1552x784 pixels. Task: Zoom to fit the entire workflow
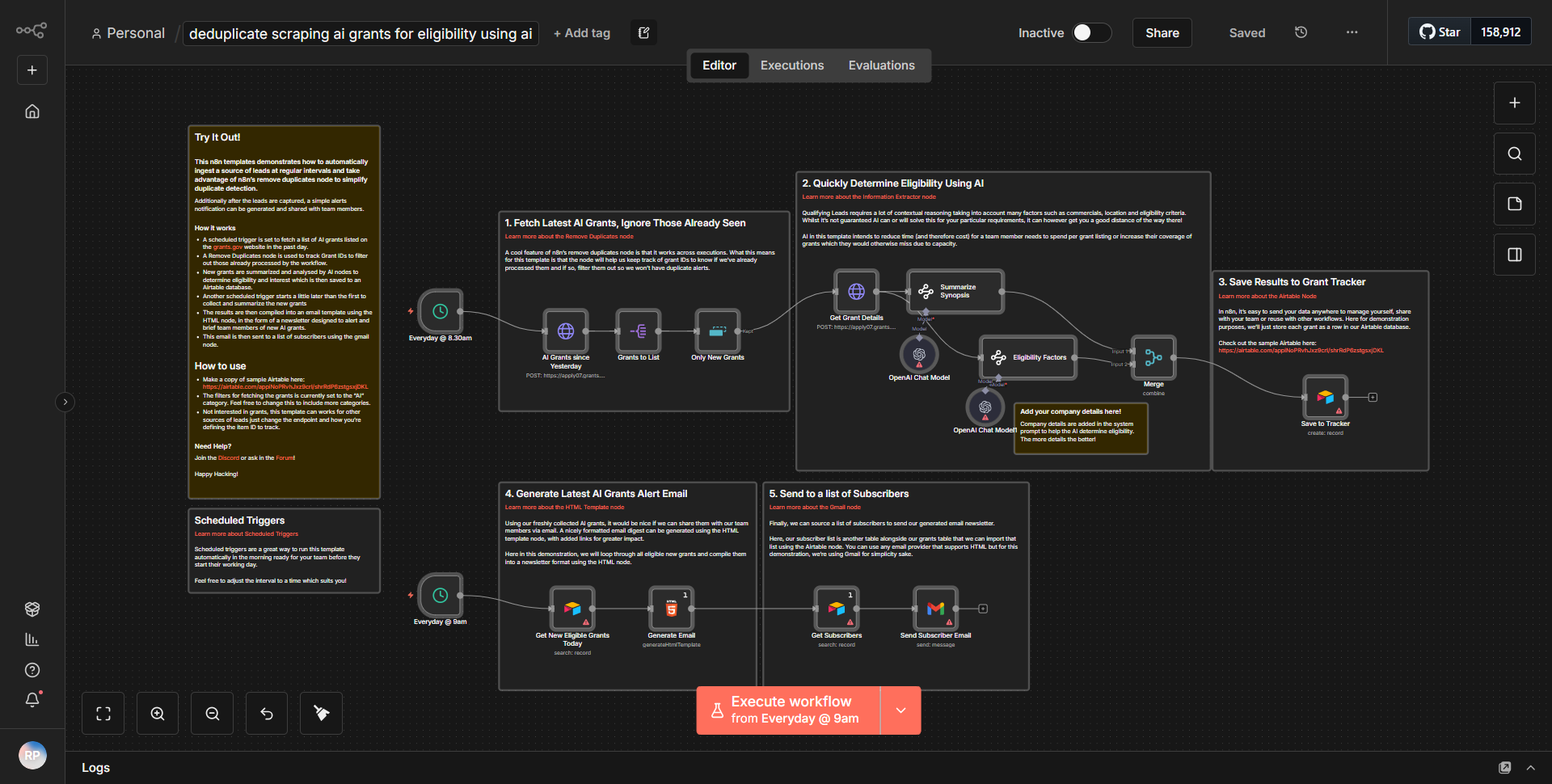point(103,713)
